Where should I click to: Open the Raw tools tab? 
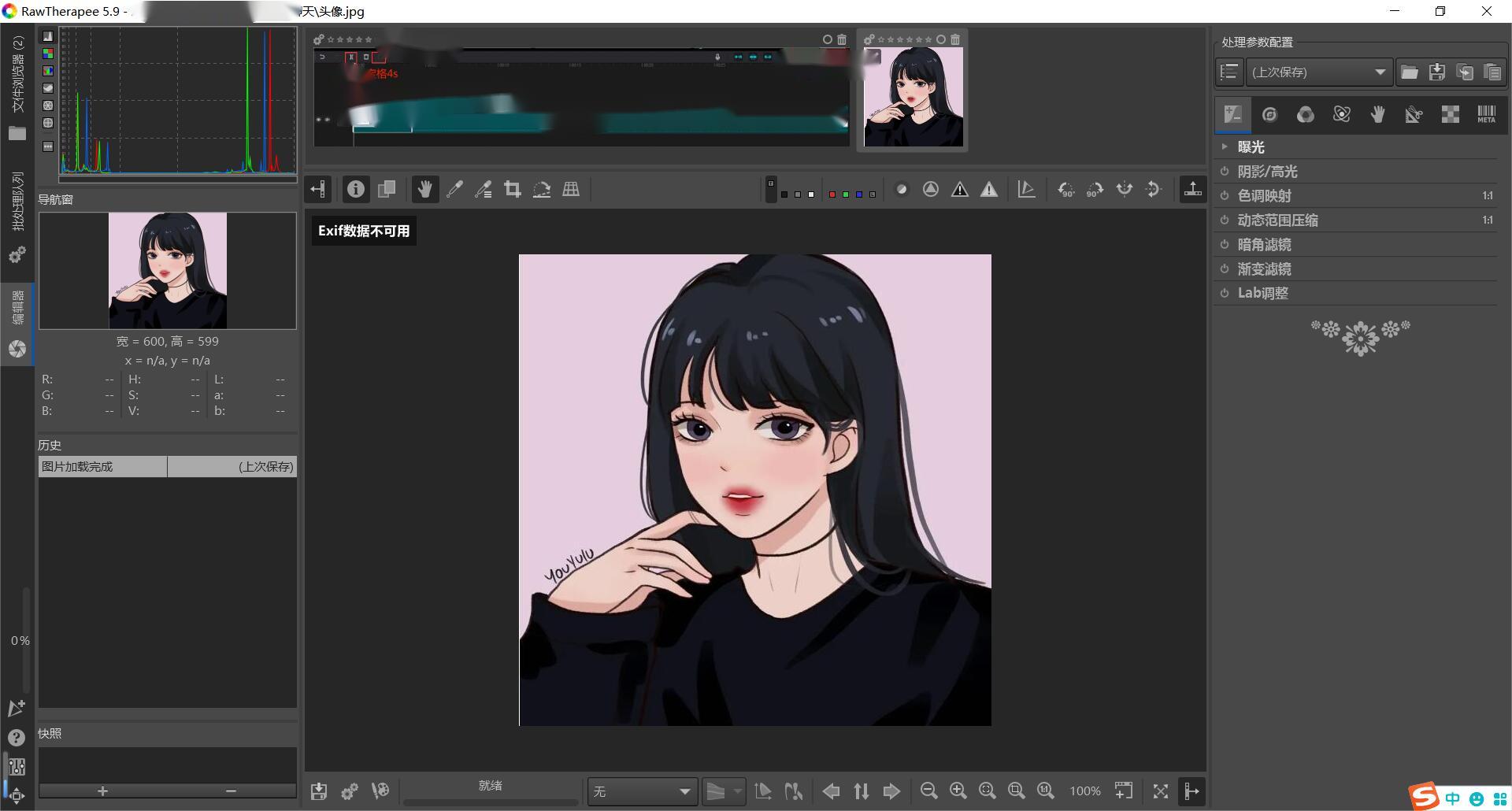tap(1450, 115)
